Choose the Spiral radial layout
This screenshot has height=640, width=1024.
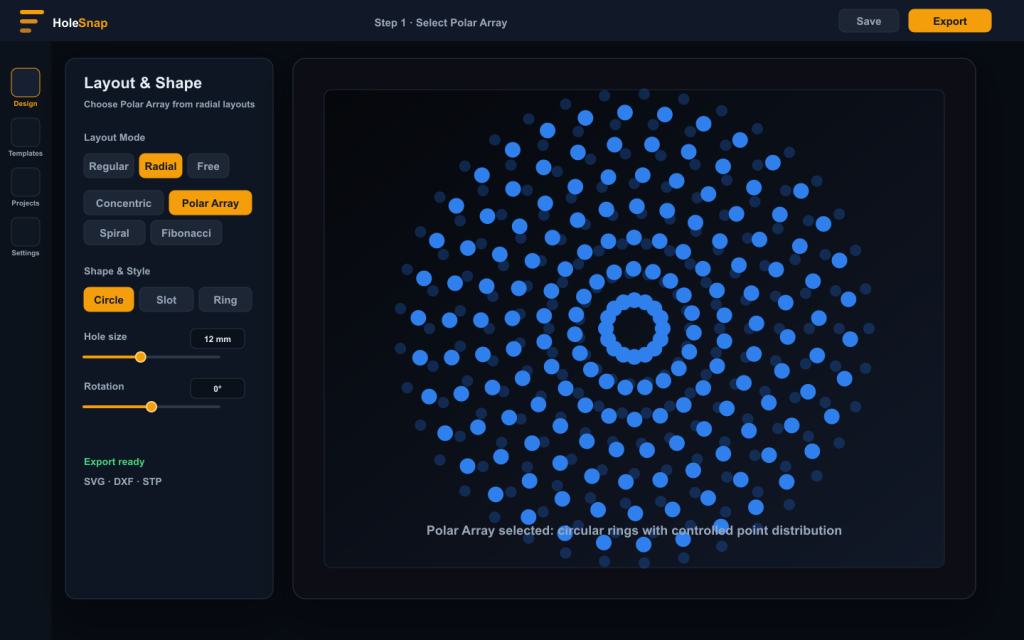pos(114,233)
